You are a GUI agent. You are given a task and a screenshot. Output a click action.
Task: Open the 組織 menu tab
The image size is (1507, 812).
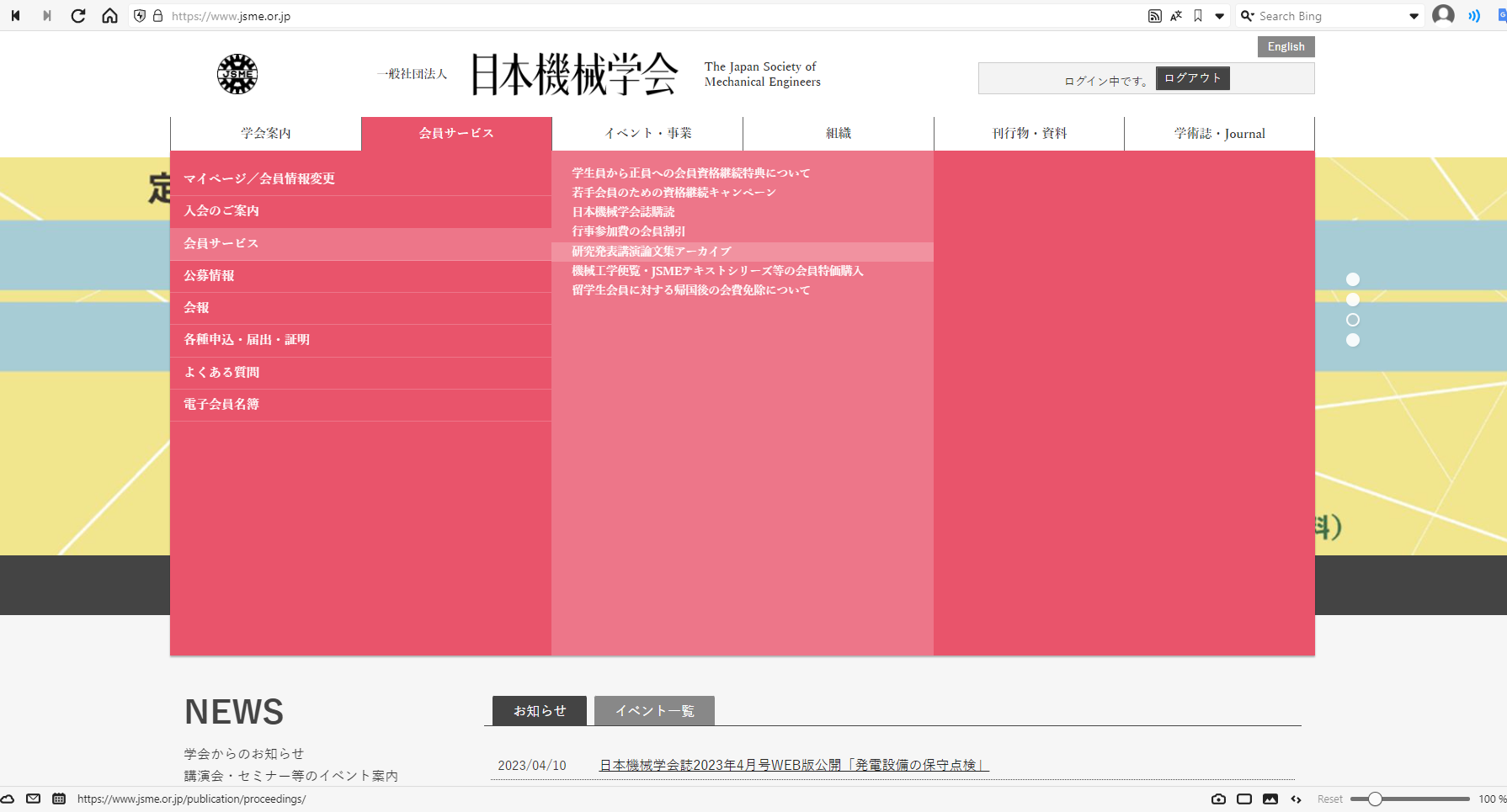(839, 134)
